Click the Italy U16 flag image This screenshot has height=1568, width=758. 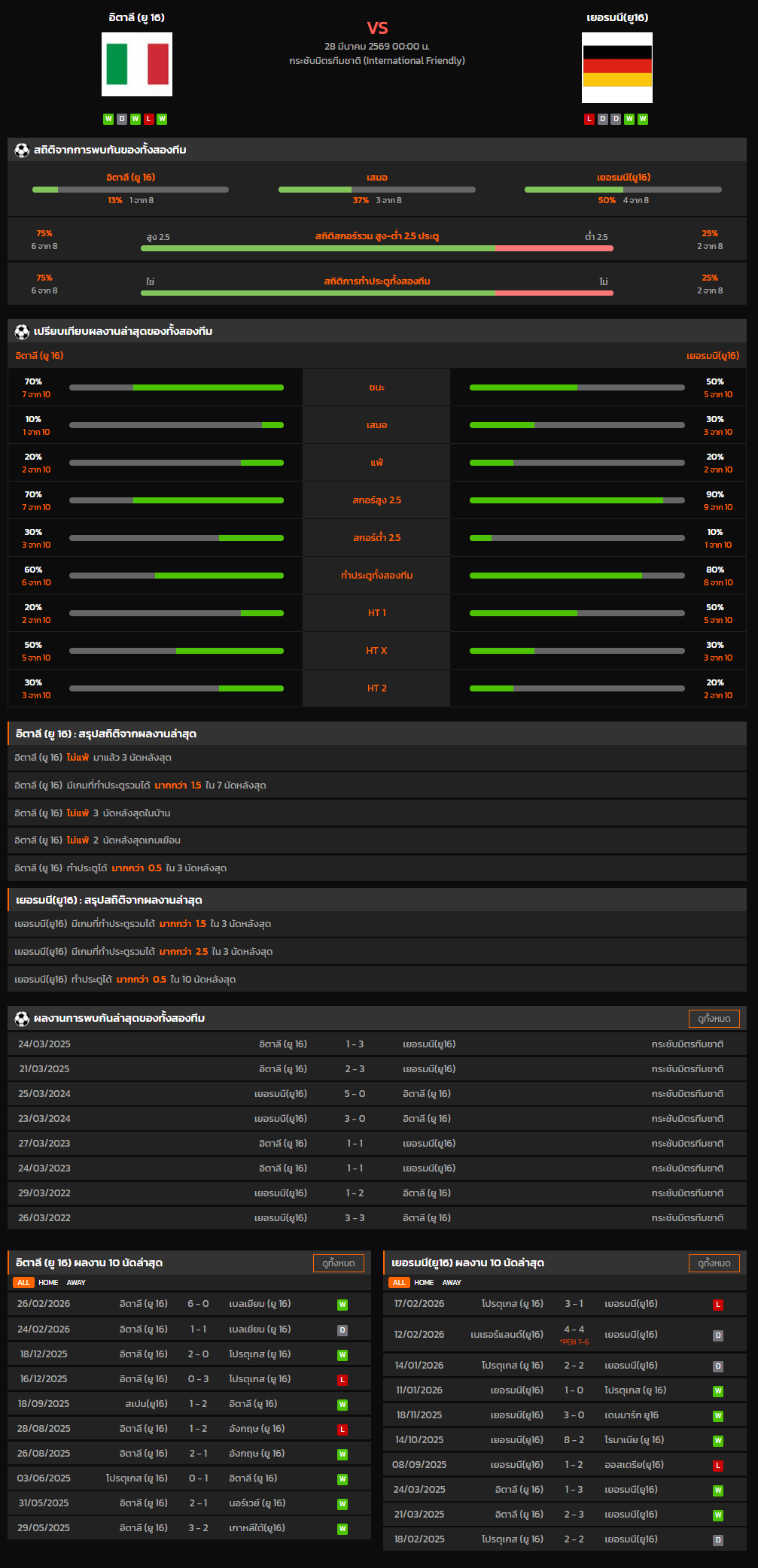pyautogui.click(x=137, y=64)
